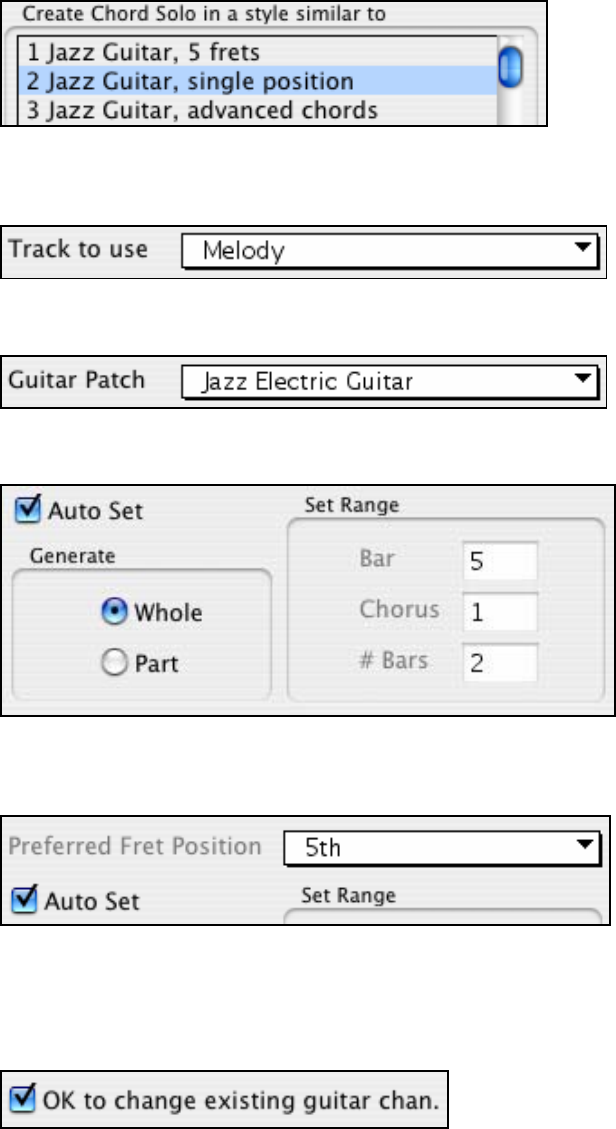Toggle the Auto Set checkbox above Generate
The width and height of the screenshot is (616, 1129).
[28, 511]
